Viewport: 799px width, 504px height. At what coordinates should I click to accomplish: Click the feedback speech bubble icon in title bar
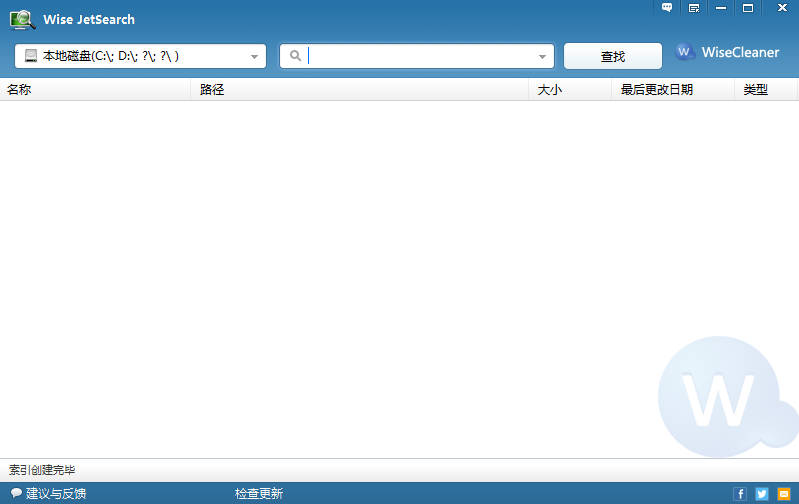point(667,8)
